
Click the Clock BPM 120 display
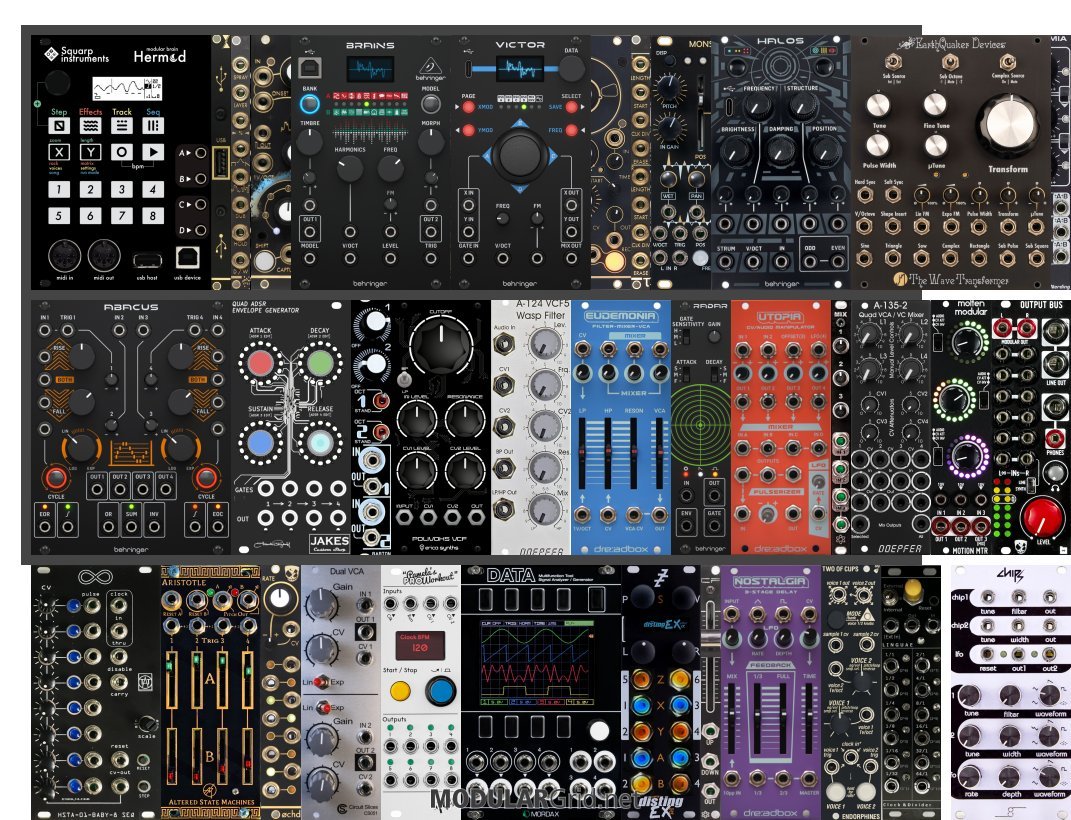(420, 646)
